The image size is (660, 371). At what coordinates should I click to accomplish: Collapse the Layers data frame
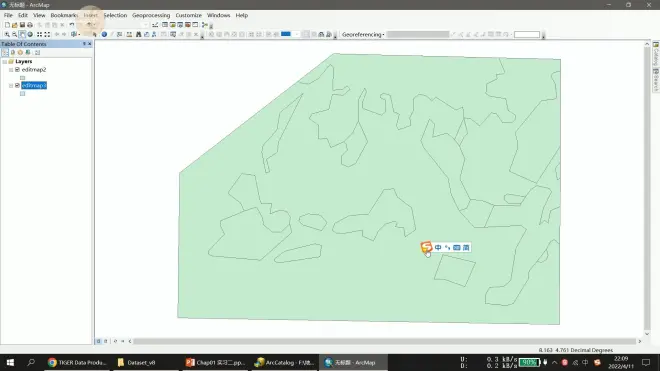5,62
